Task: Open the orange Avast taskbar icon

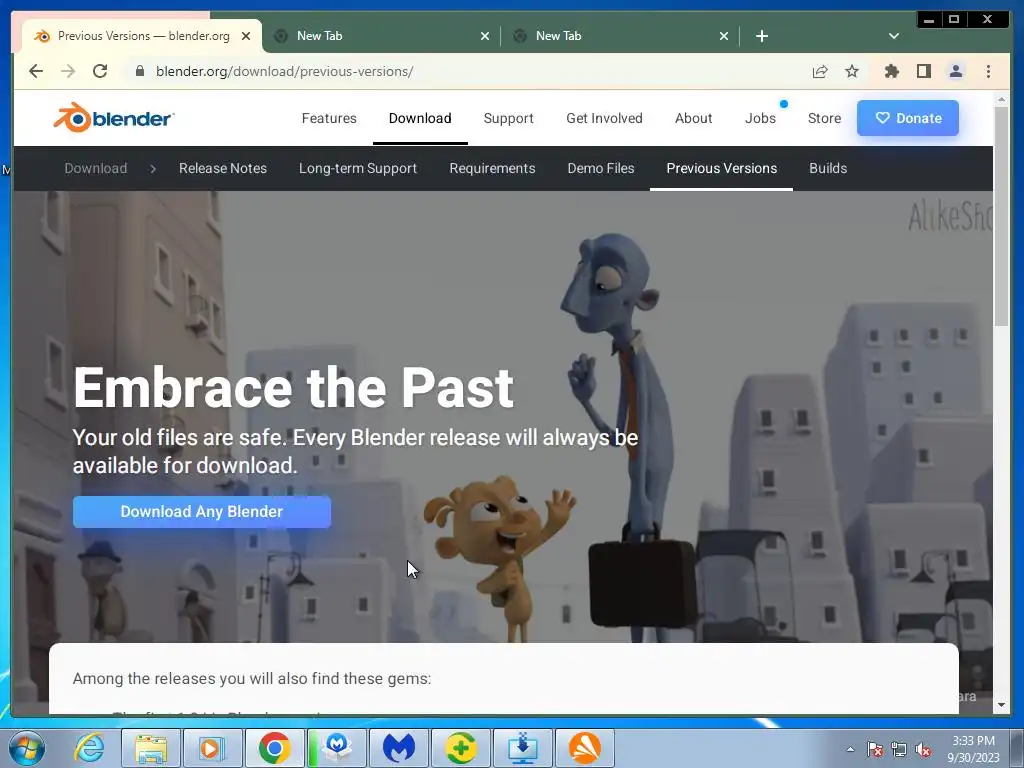Action: tap(585, 748)
